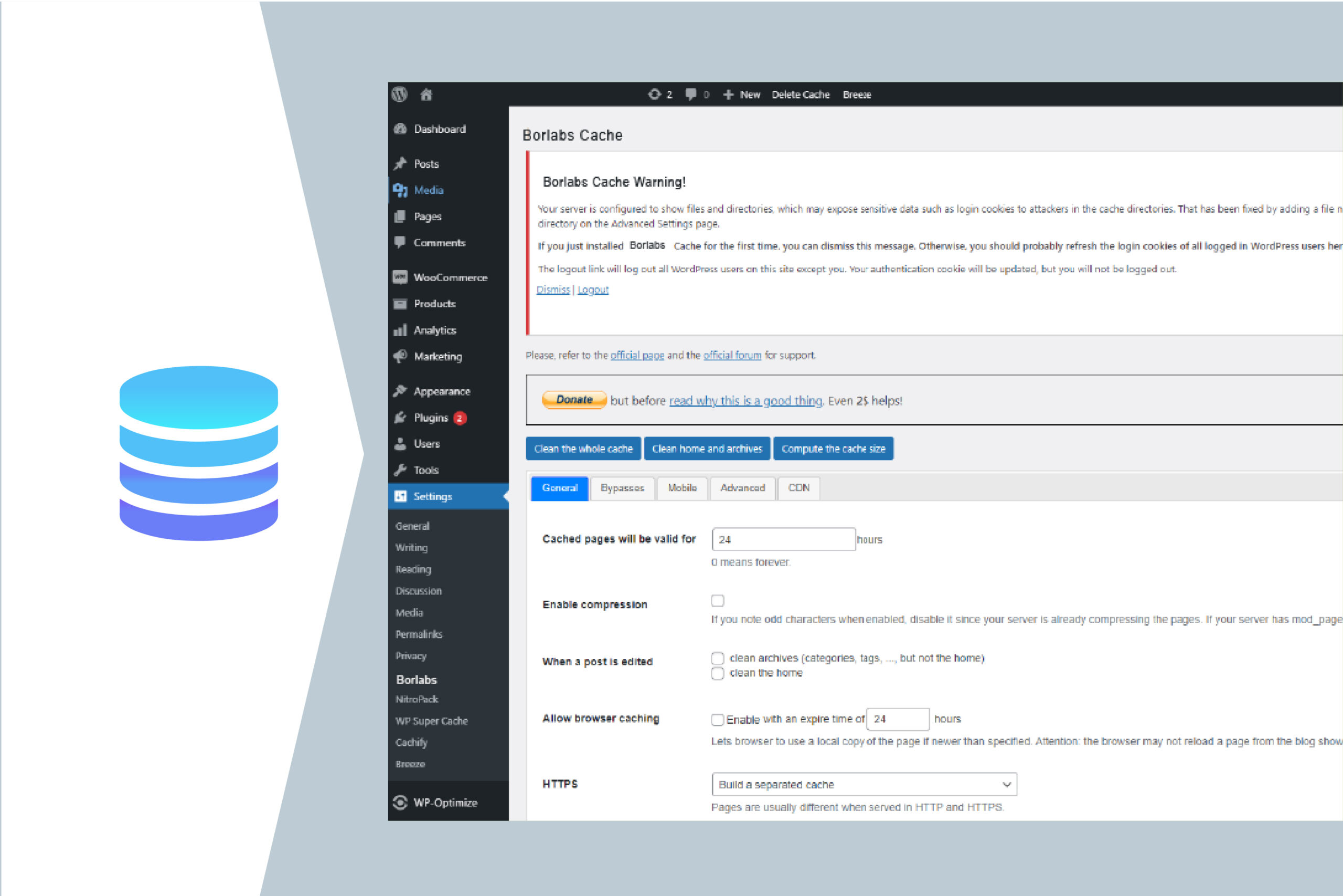Click New in the admin bar
Viewport: 1343px width, 896px height.
click(x=750, y=95)
